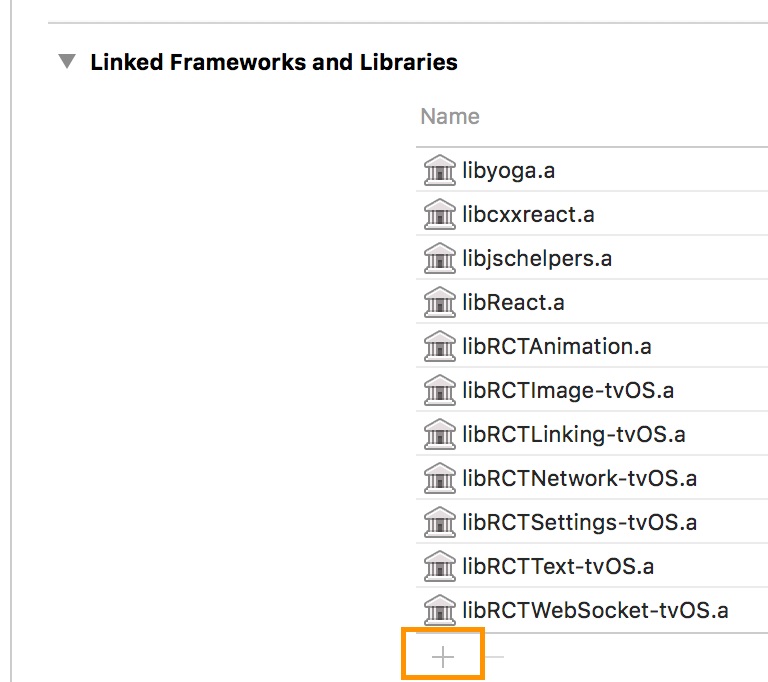Select the libjschelpers.a library icon
Viewport: 768px width, 682px height.
[439, 258]
